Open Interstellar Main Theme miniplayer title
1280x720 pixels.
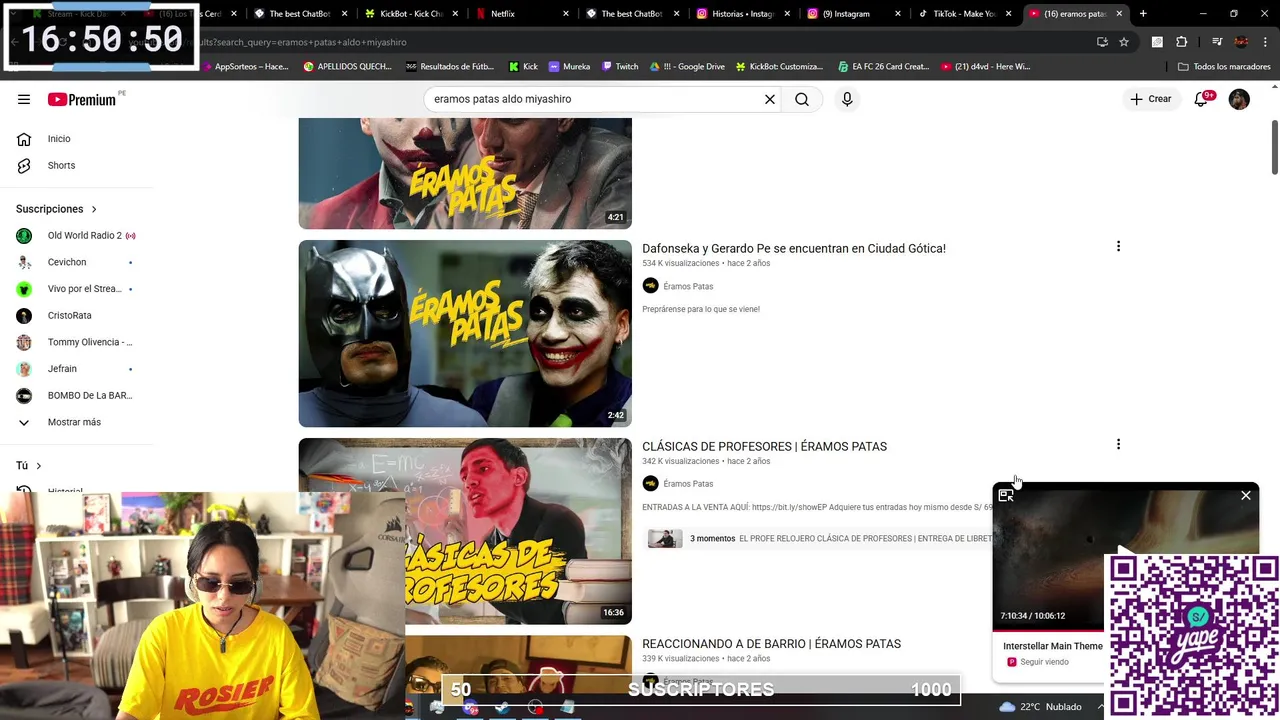click(x=1052, y=646)
